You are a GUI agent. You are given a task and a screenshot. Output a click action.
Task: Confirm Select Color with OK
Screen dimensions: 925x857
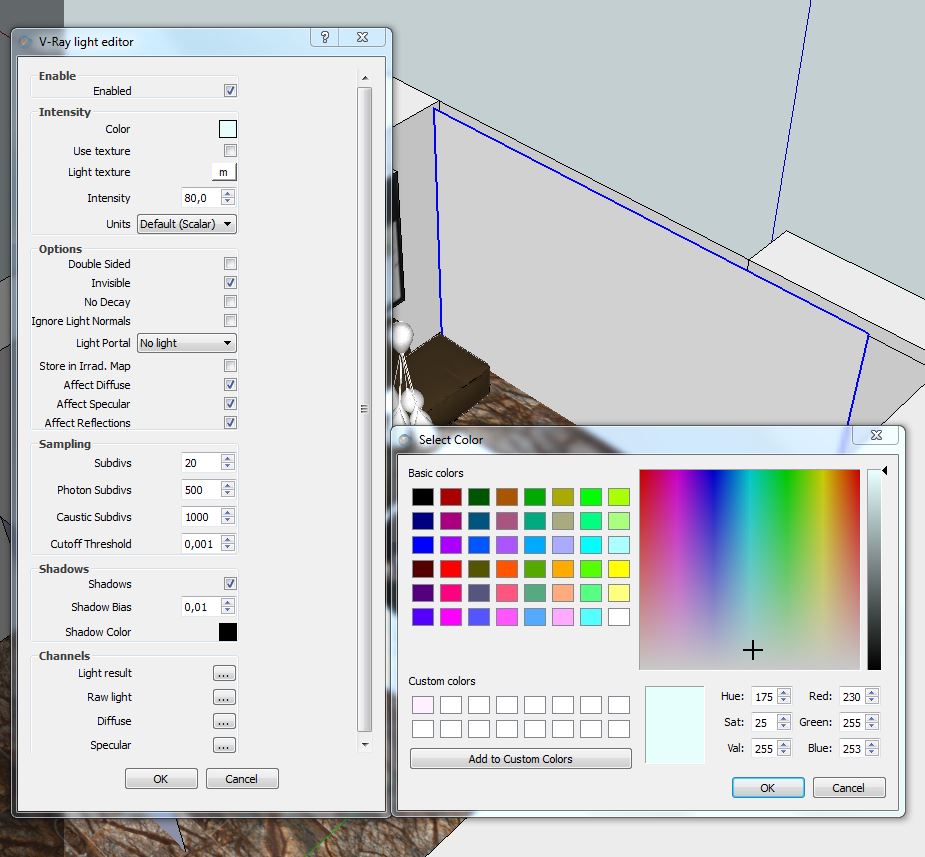(768, 787)
